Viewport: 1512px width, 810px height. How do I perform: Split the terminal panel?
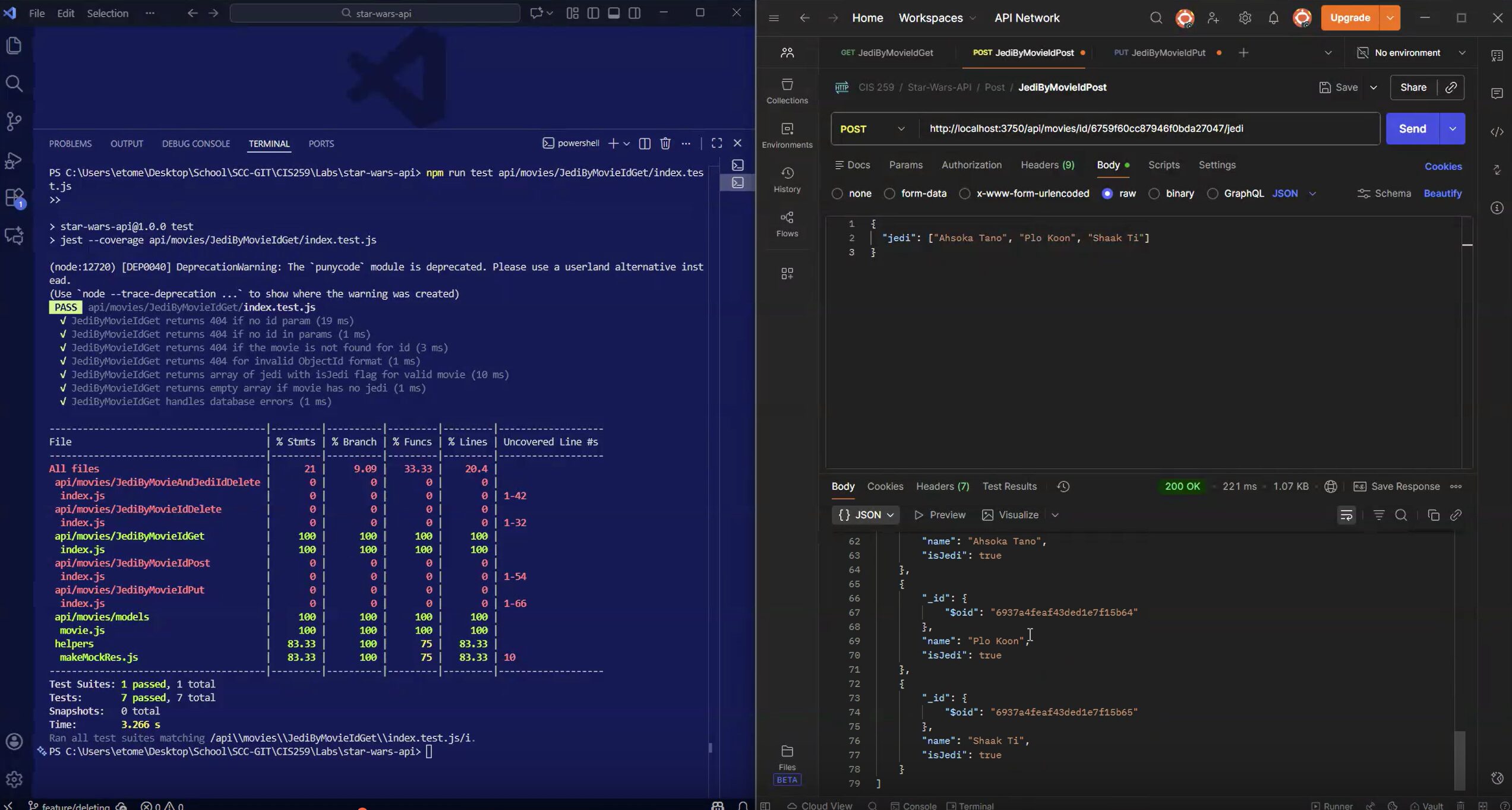(x=644, y=143)
